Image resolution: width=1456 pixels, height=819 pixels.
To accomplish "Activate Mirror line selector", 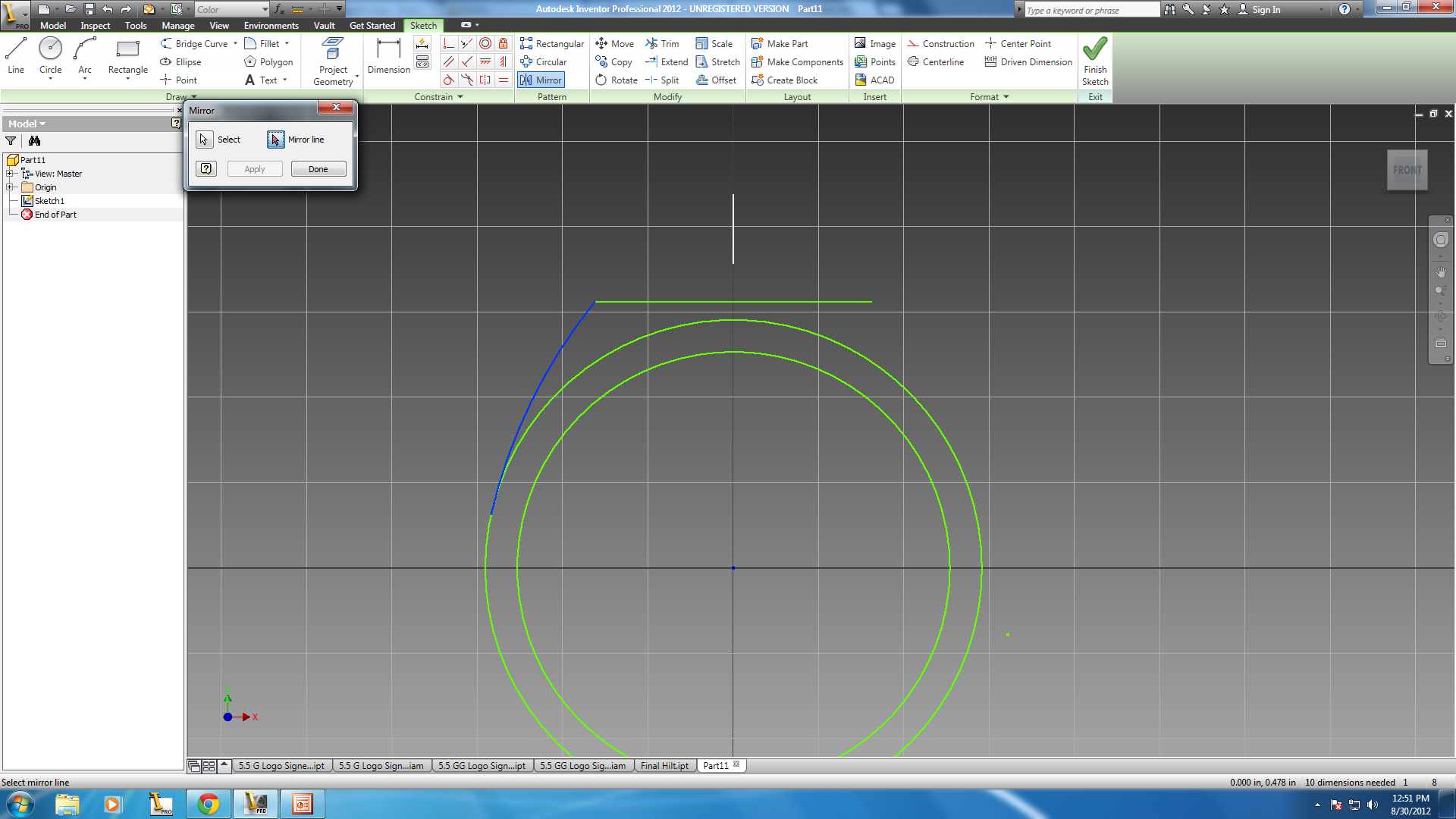I will pyautogui.click(x=275, y=140).
